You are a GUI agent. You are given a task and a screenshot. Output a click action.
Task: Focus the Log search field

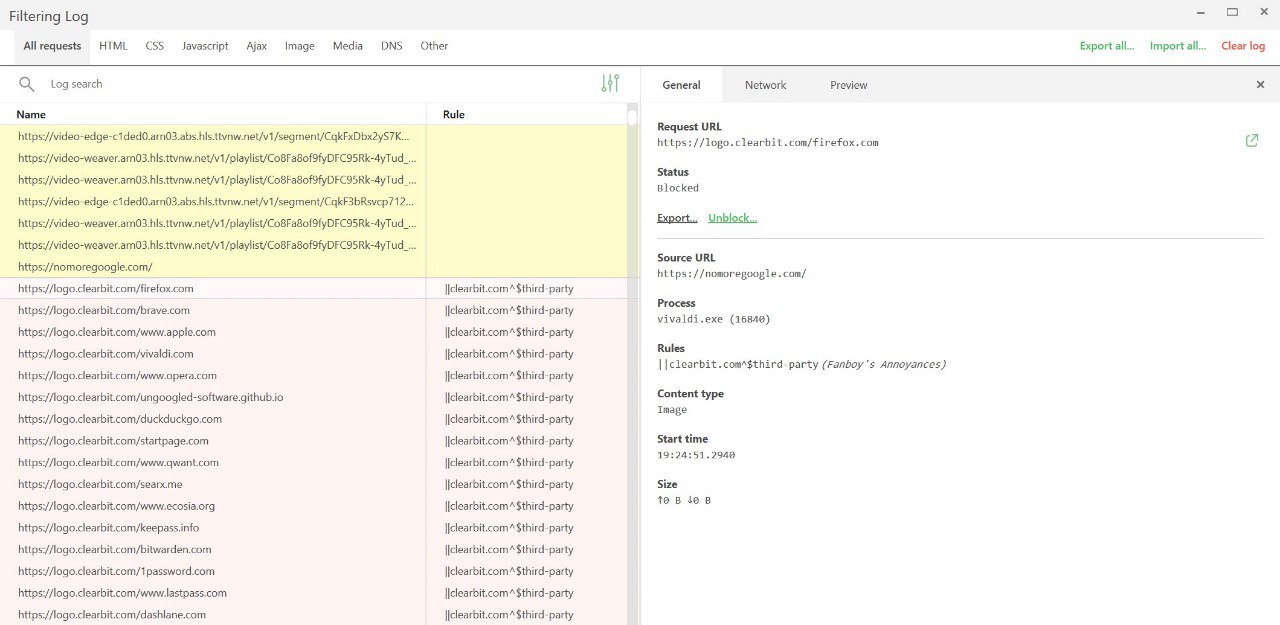320,84
